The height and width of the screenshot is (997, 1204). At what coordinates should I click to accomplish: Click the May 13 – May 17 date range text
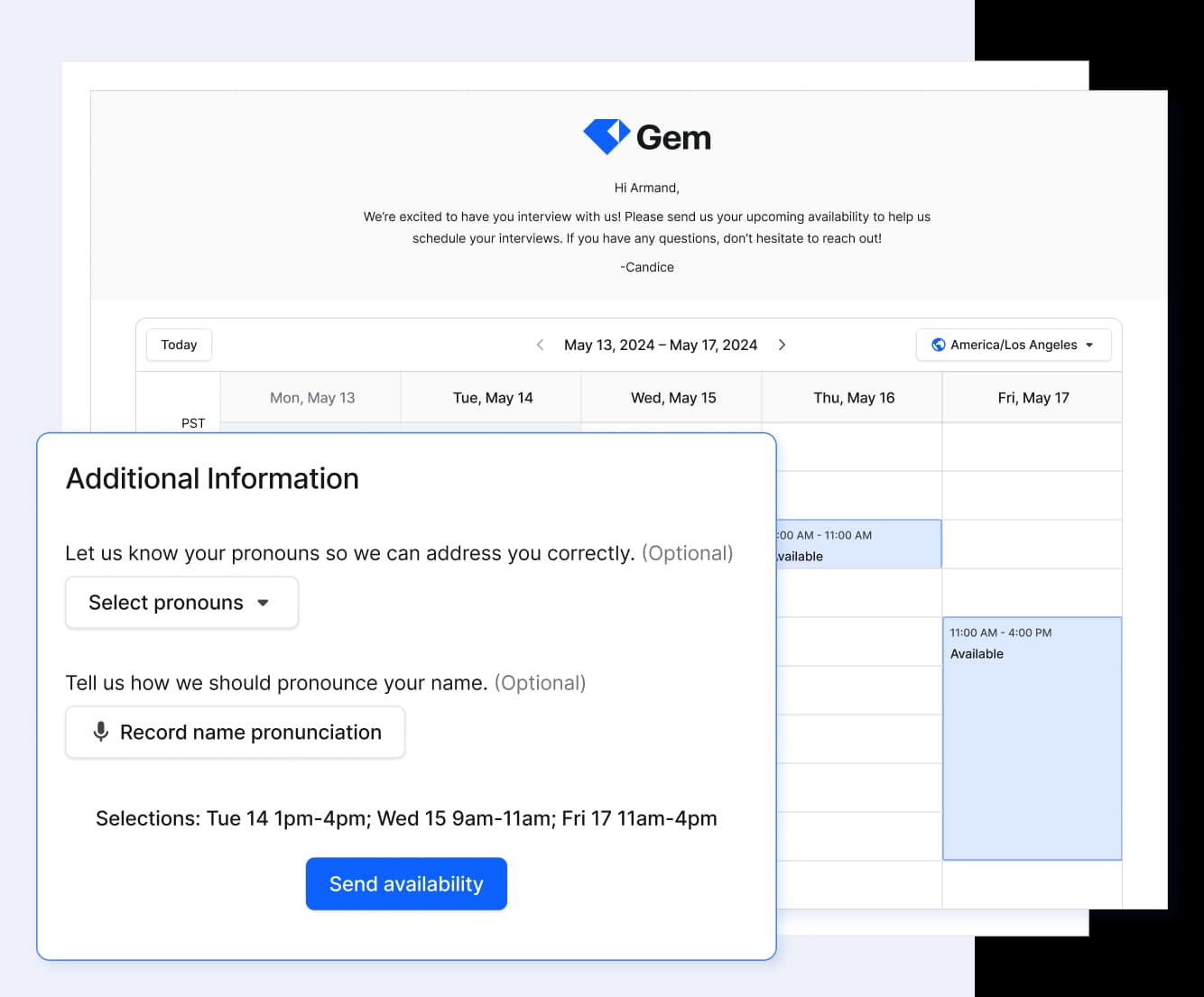(x=661, y=344)
